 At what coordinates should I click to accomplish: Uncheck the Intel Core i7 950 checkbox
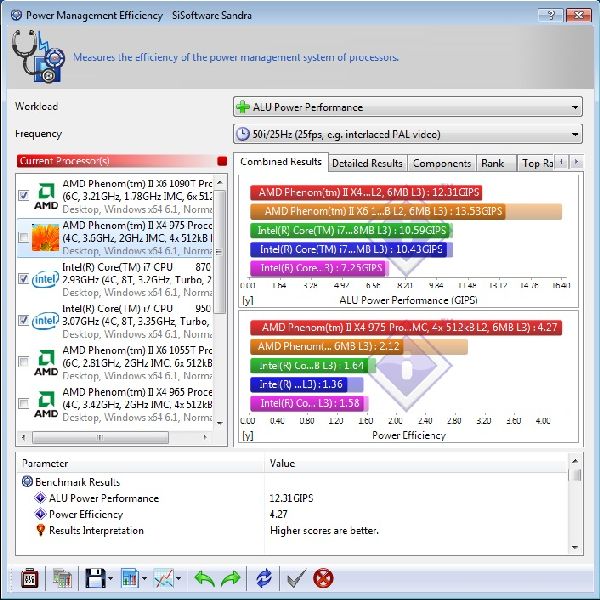click(x=23, y=320)
